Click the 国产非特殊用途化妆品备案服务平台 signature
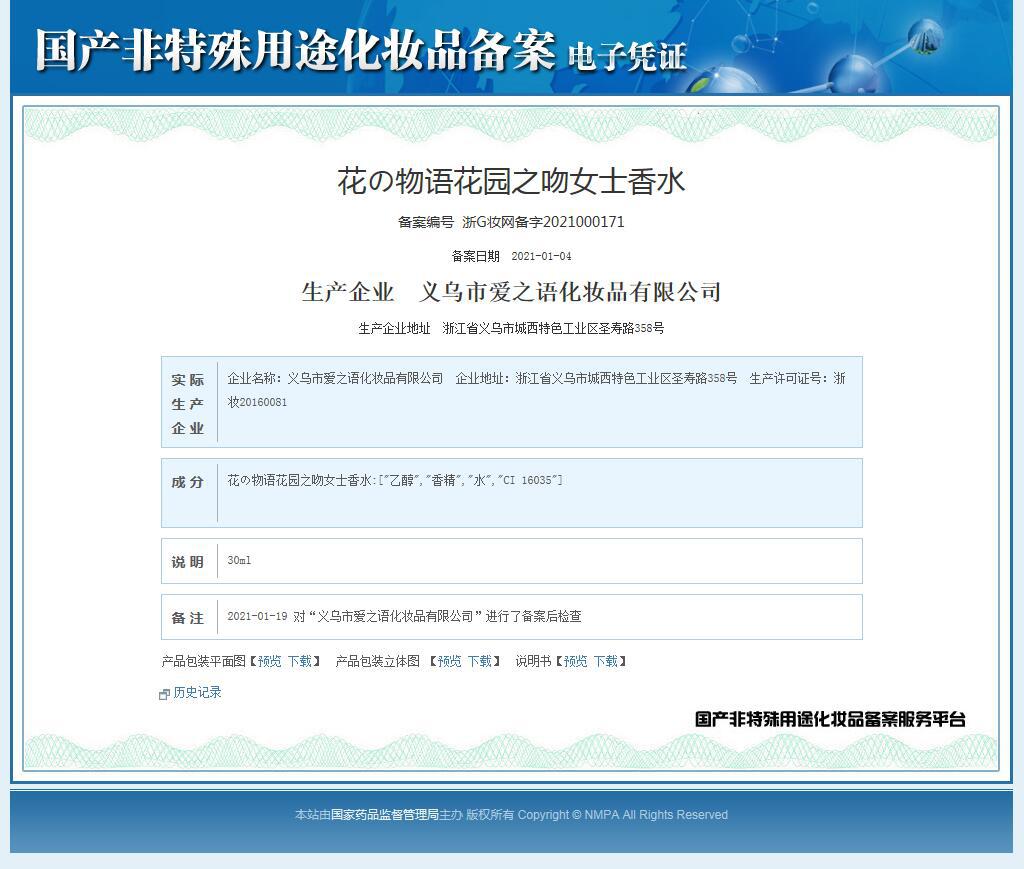The width and height of the screenshot is (1024, 869). tap(830, 719)
